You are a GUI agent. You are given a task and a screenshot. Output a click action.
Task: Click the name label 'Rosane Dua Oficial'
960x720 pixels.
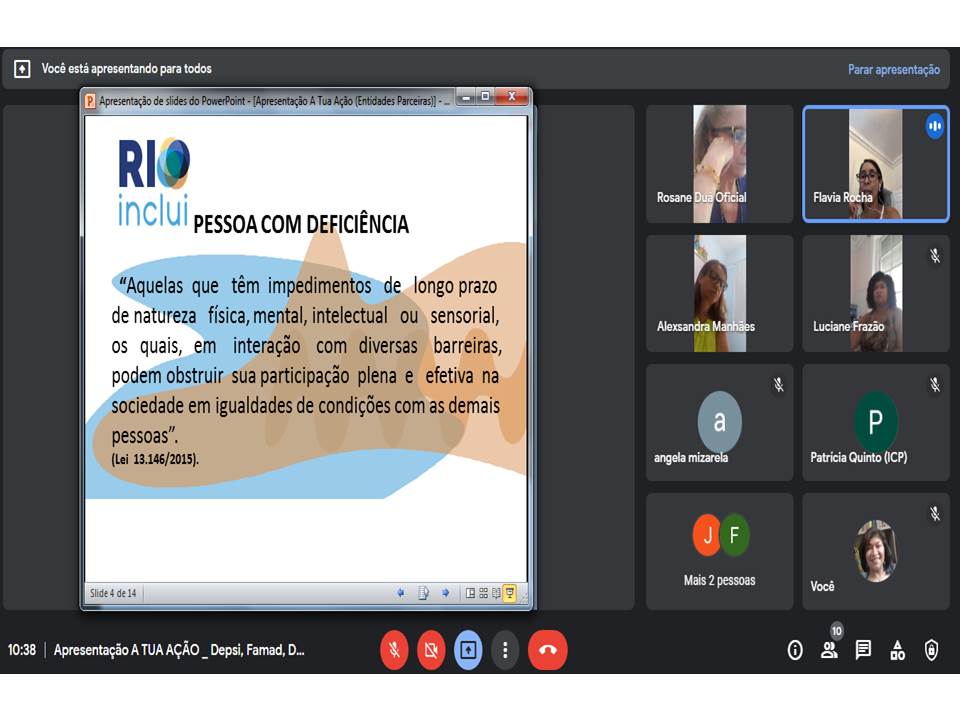[702, 197]
